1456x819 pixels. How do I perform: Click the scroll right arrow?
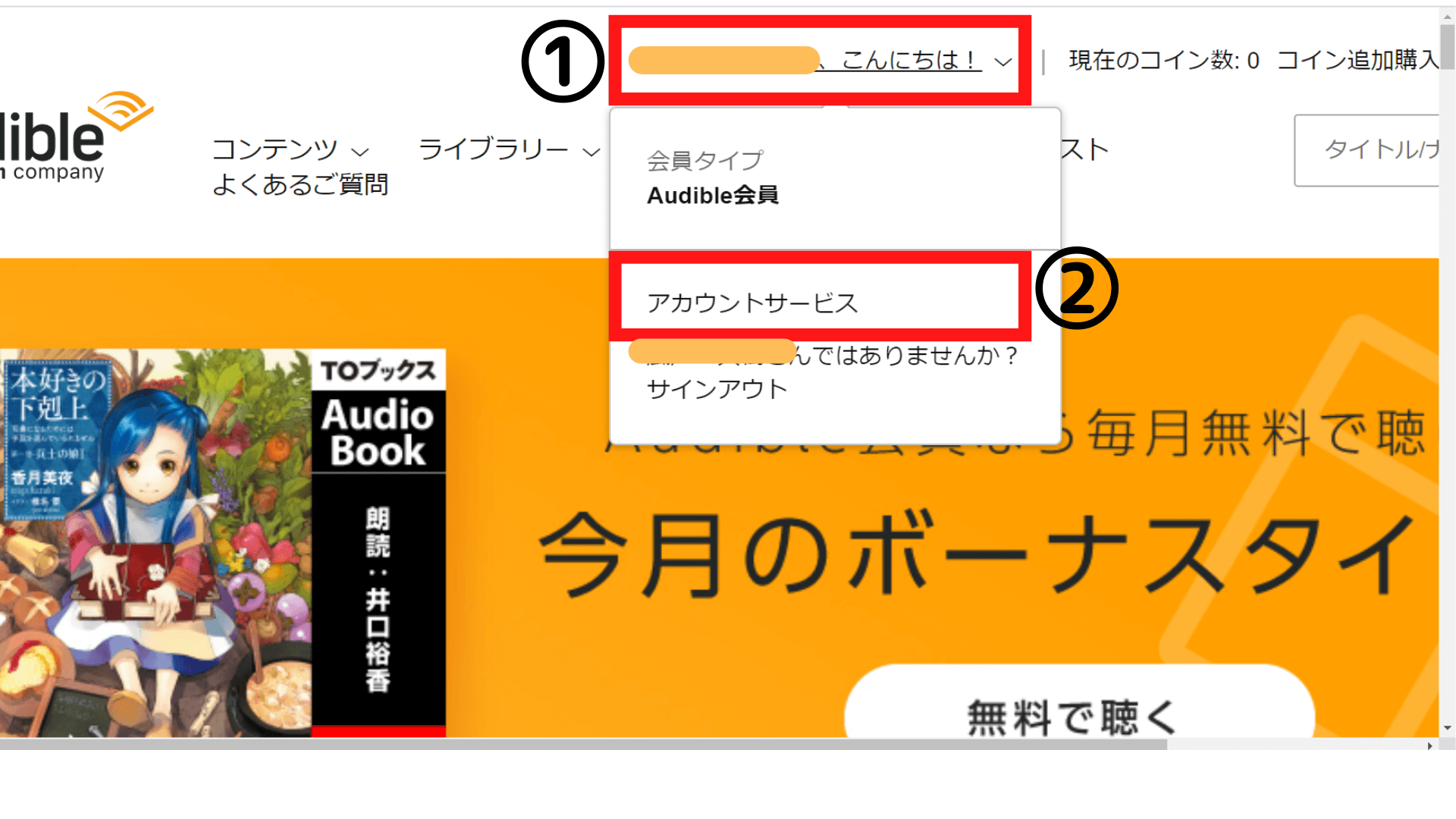pos(1429,746)
